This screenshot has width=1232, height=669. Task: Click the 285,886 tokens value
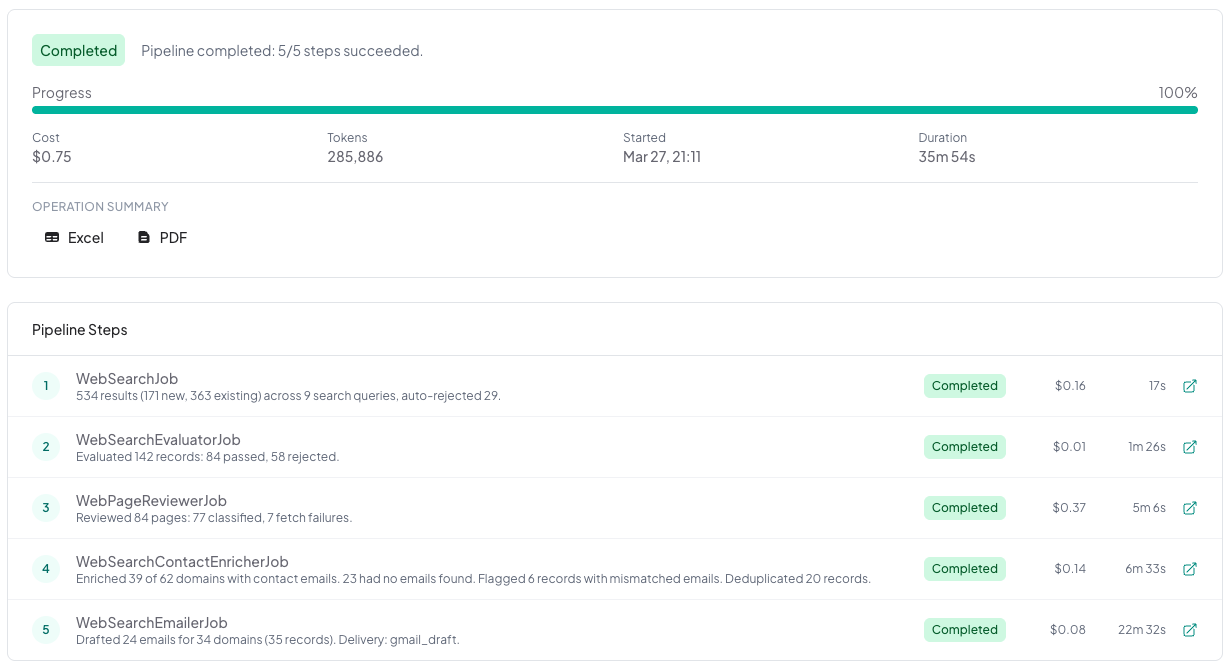coord(356,157)
